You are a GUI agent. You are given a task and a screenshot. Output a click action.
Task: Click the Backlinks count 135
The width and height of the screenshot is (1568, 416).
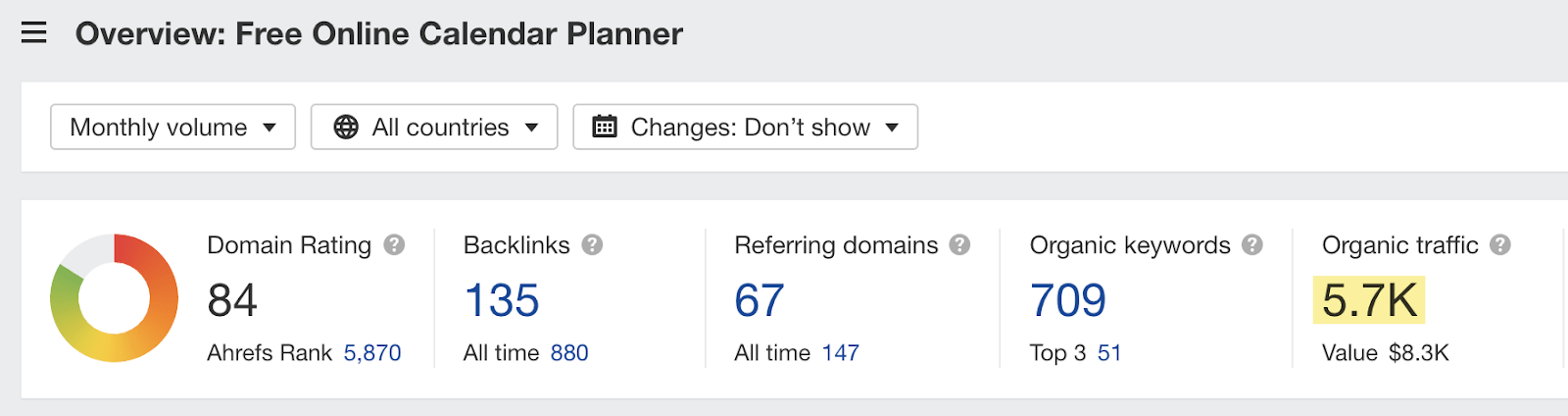[502, 300]
